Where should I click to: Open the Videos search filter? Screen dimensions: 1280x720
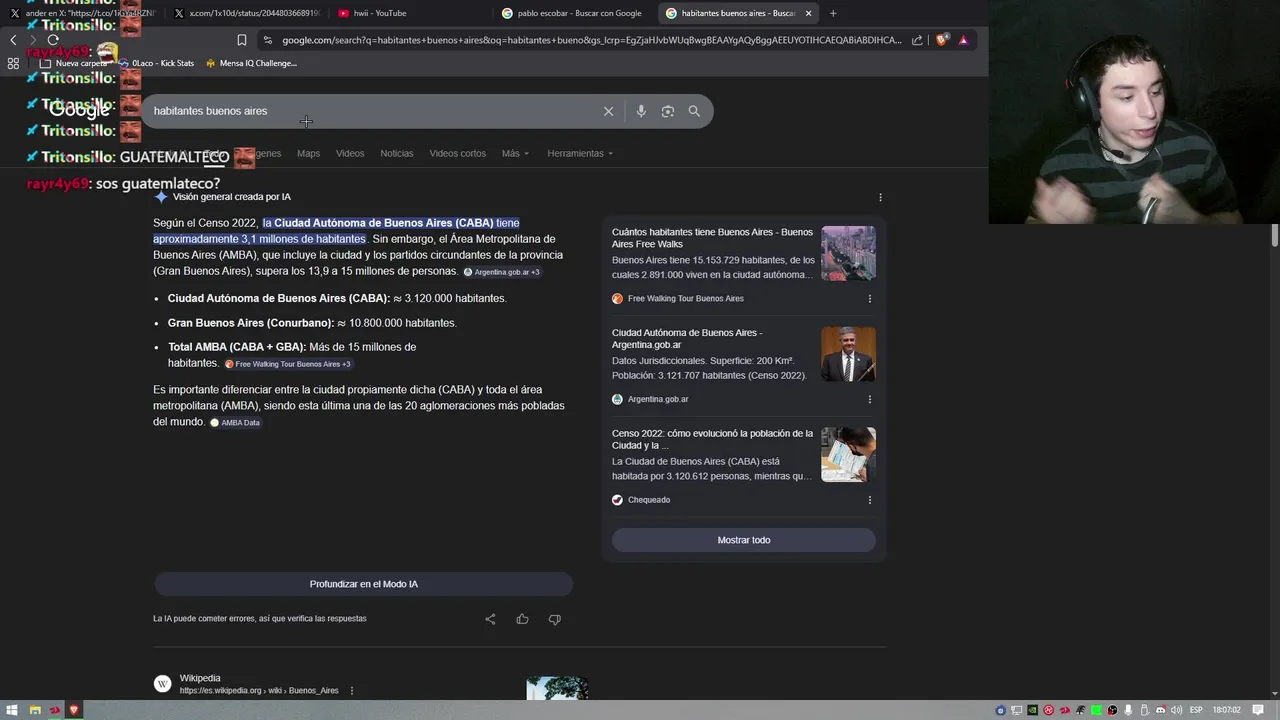350,153
